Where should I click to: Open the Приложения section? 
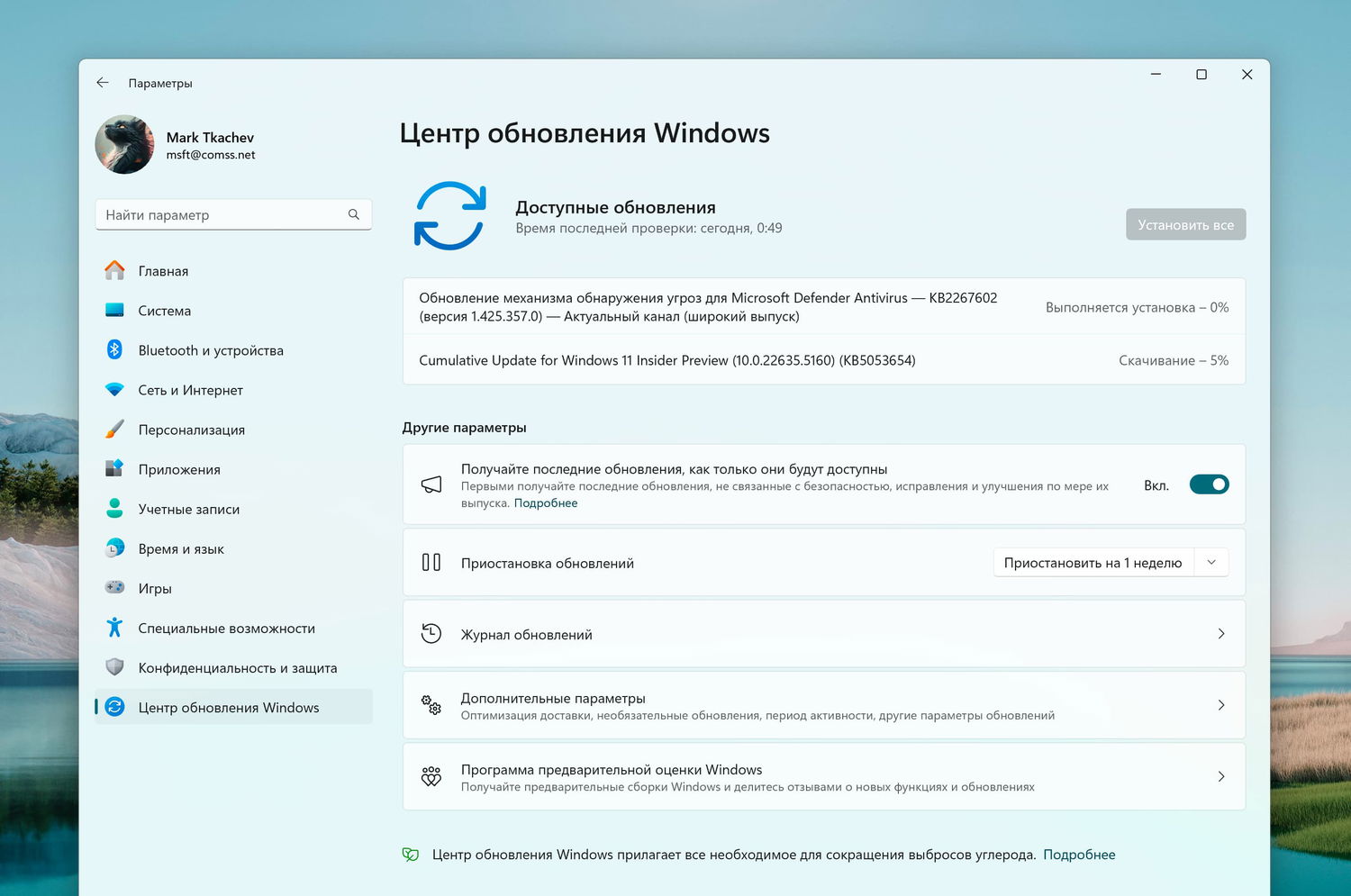233,469
